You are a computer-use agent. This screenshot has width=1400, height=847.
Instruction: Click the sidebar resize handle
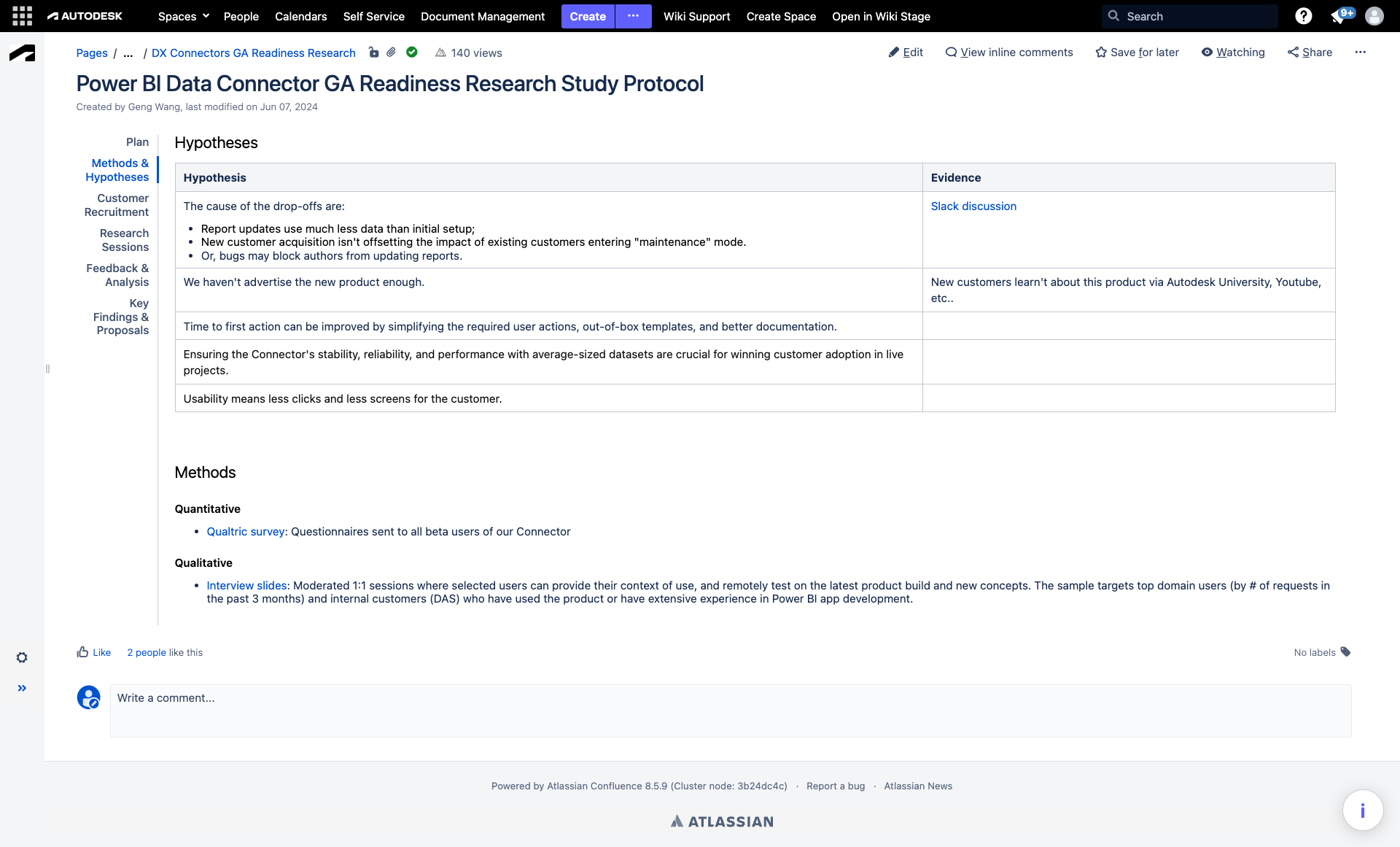point(47,369)
